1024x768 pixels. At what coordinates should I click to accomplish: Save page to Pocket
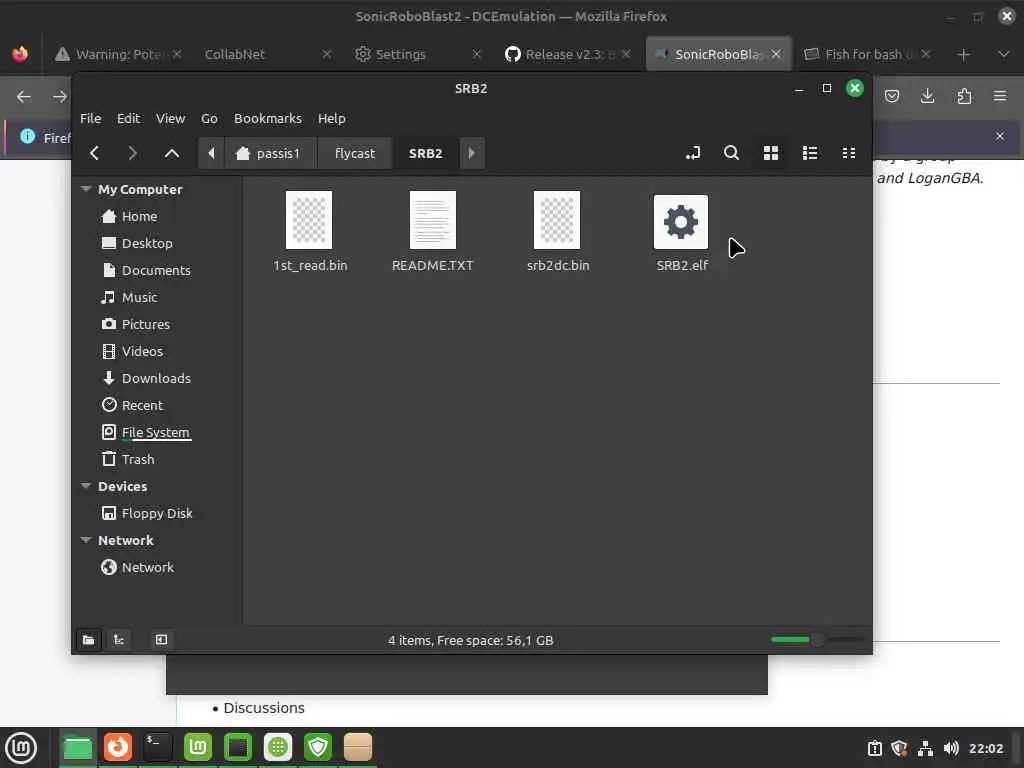891,97
